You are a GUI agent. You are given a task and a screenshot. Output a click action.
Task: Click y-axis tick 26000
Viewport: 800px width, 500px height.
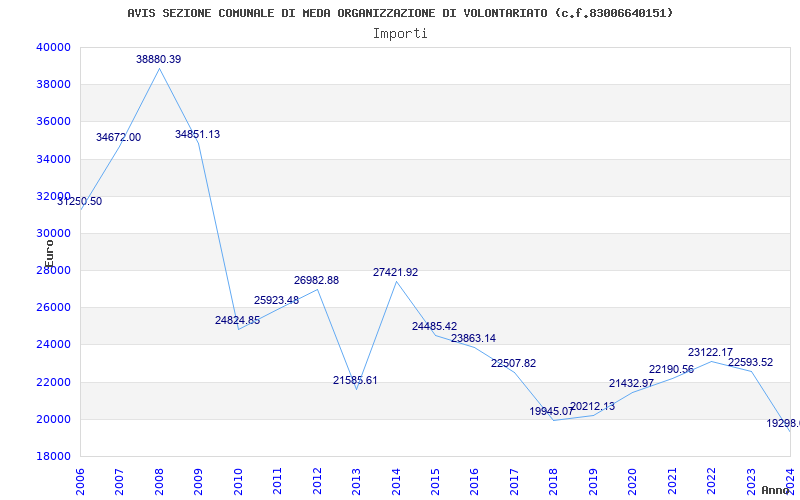click(x=53, y=308)
